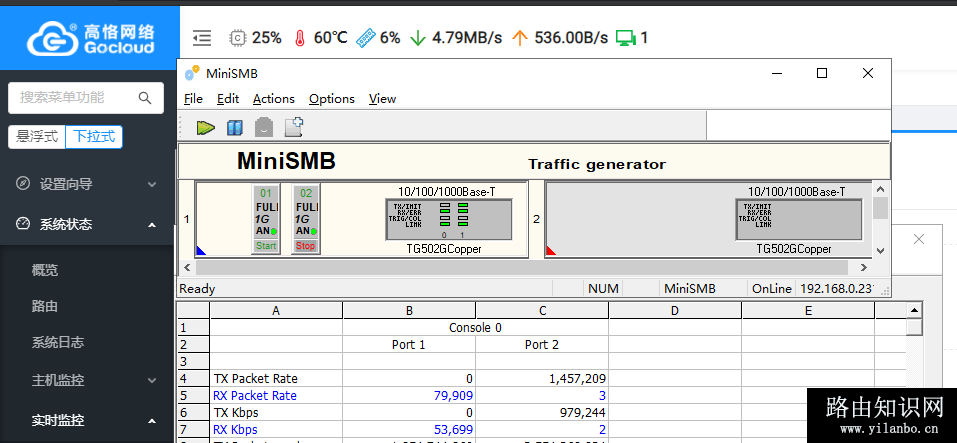Click the gray tombstone-shaped toolbar icon
Image resolution: width=957 pixels, height=443 pixels.
point(263,127)
